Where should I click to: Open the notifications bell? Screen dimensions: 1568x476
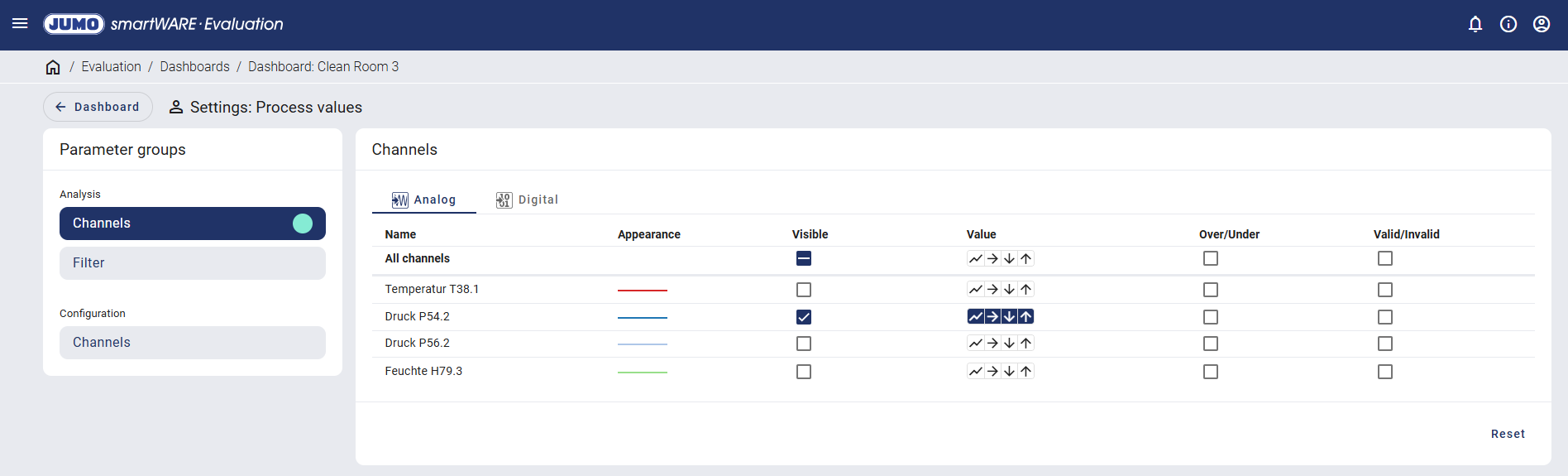[1475, 24]
